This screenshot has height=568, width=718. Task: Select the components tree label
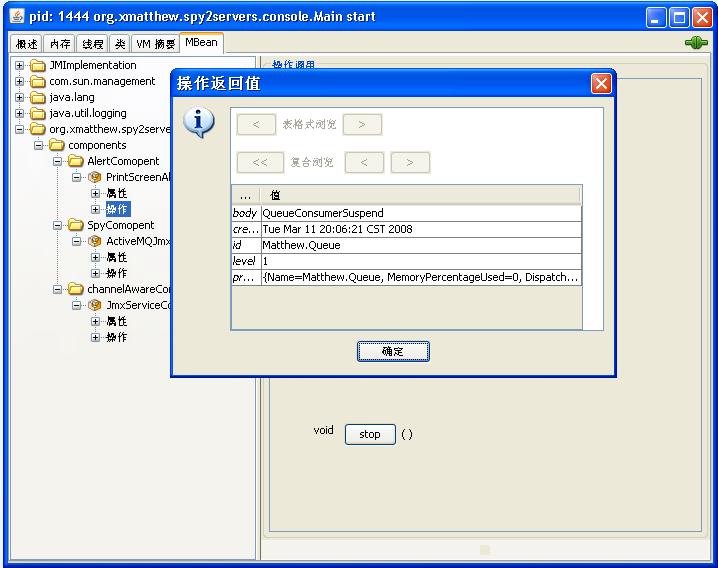click(x=97, y=146)
